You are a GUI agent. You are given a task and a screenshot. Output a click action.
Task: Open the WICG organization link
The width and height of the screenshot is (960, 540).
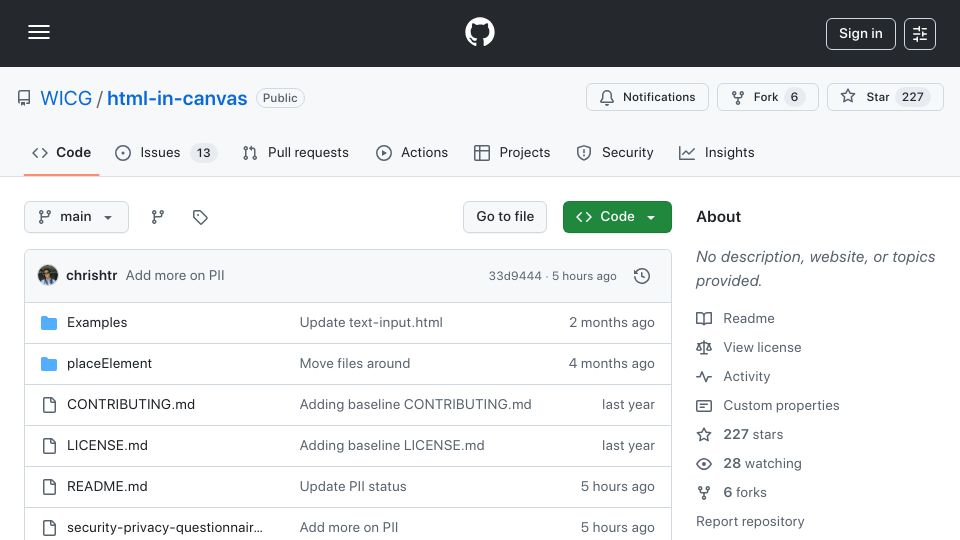[66, 98]
